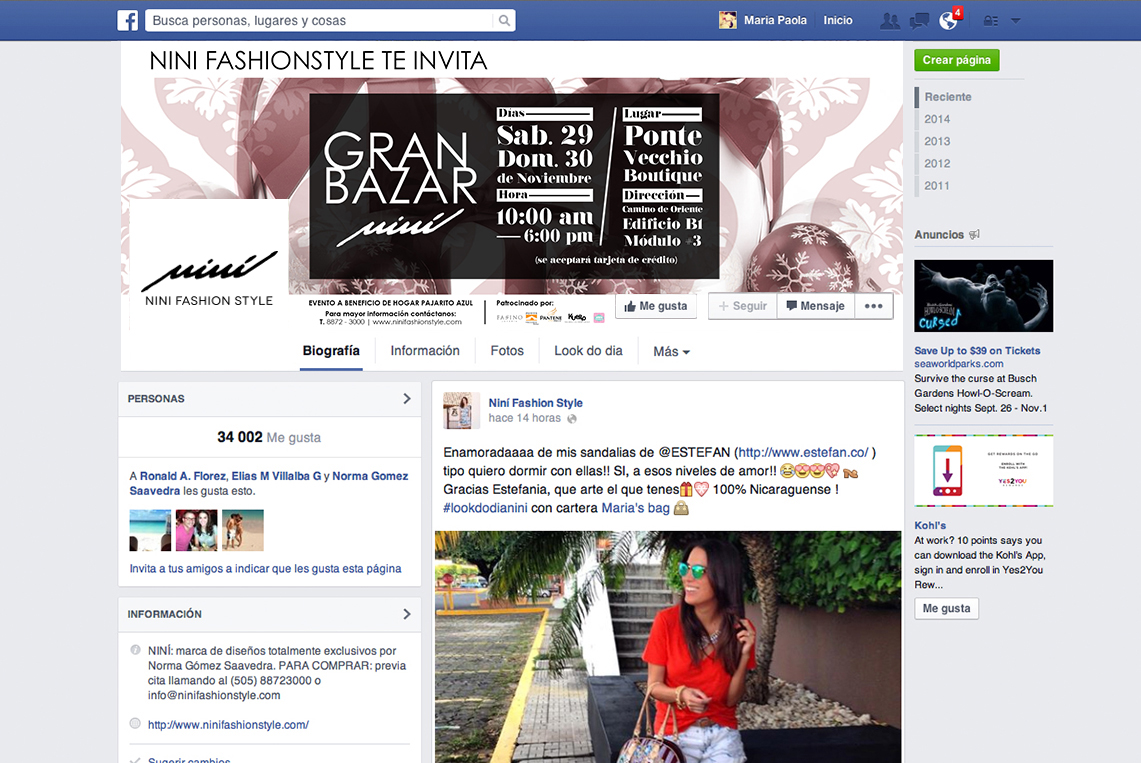Screen dimensions: 1141x763
Task: Click the search magnifier icon
Action: click(504, 20)
